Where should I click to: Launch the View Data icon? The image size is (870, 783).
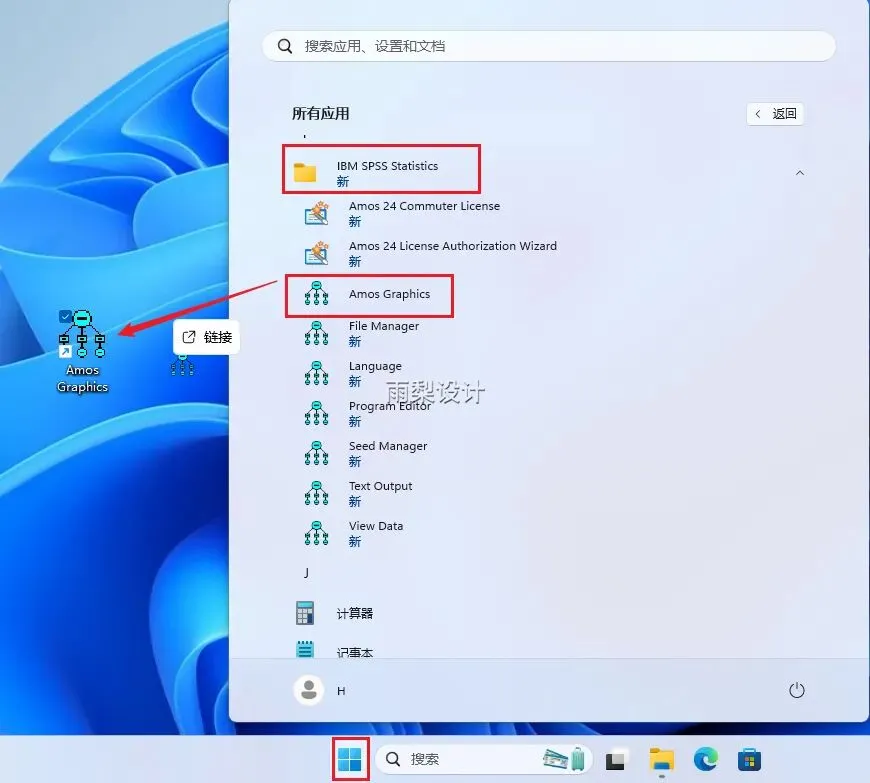[x=316, y=533]
